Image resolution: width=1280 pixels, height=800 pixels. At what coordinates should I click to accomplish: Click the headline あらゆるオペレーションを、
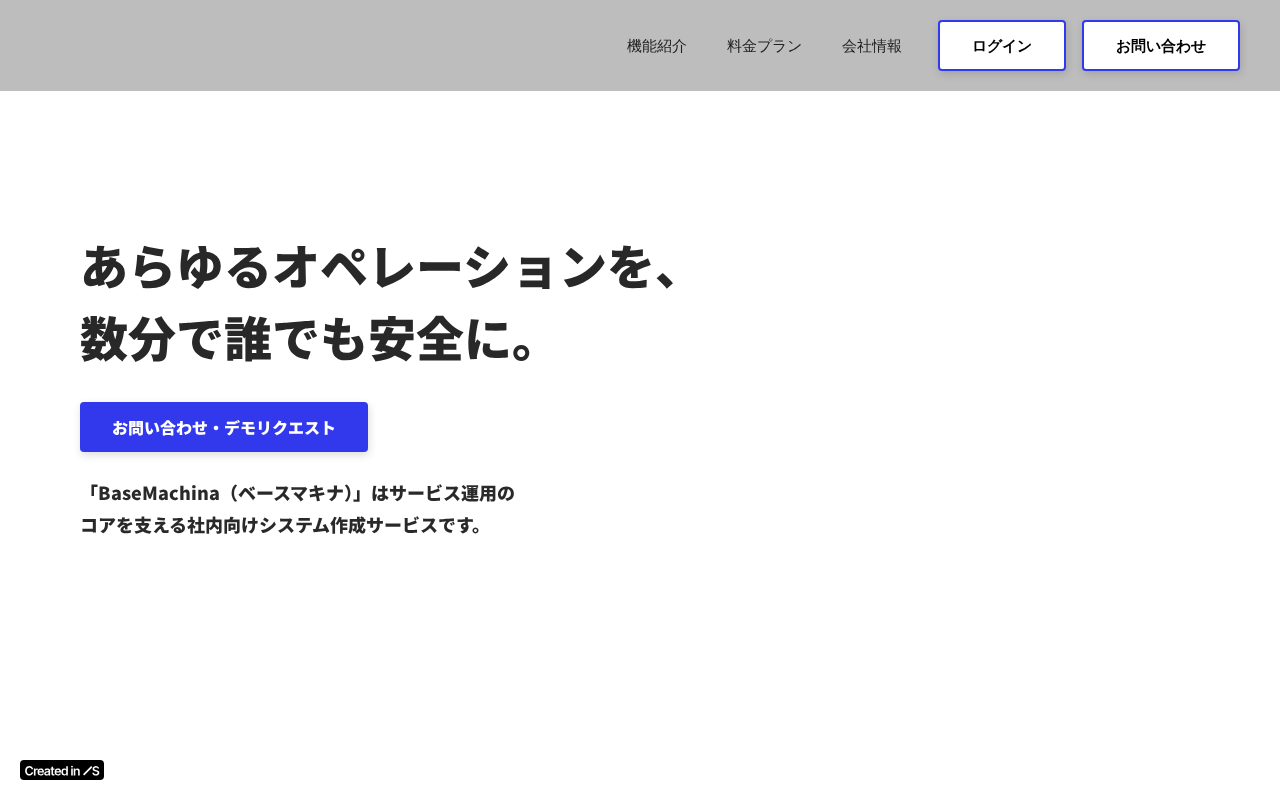click(381, 266)
